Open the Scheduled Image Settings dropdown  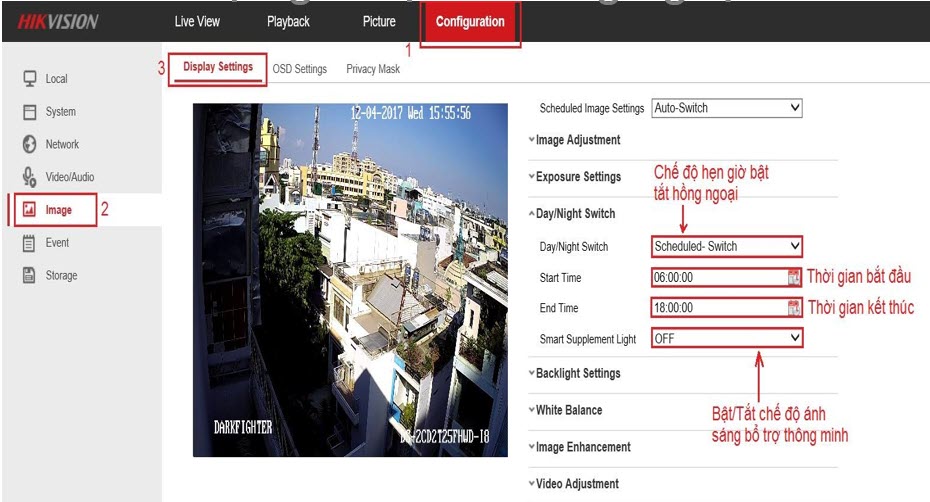pos(726,108)
